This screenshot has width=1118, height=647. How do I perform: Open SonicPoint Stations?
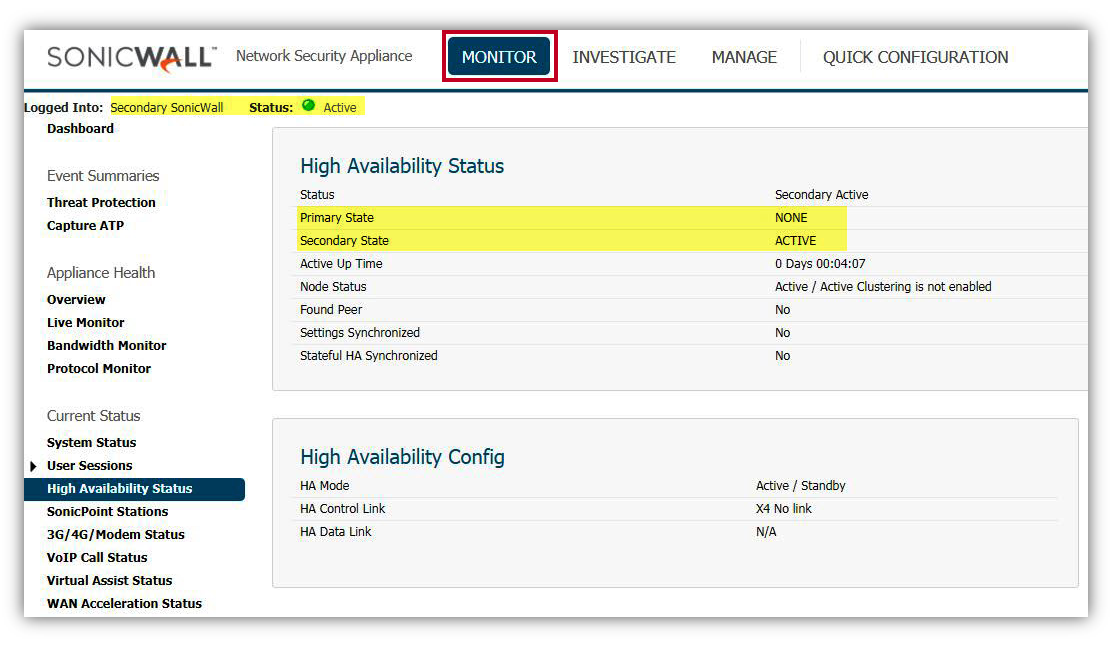(108, 511)
